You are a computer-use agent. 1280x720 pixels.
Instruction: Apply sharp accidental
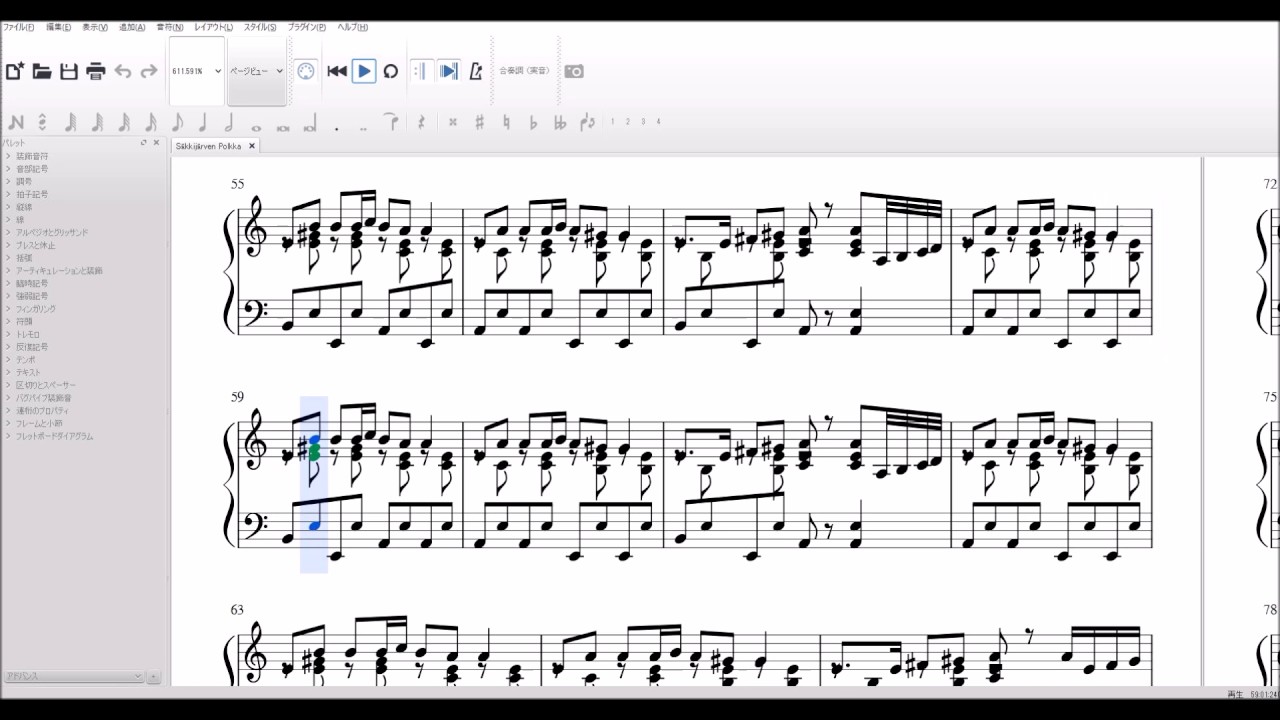pos(480,122)
